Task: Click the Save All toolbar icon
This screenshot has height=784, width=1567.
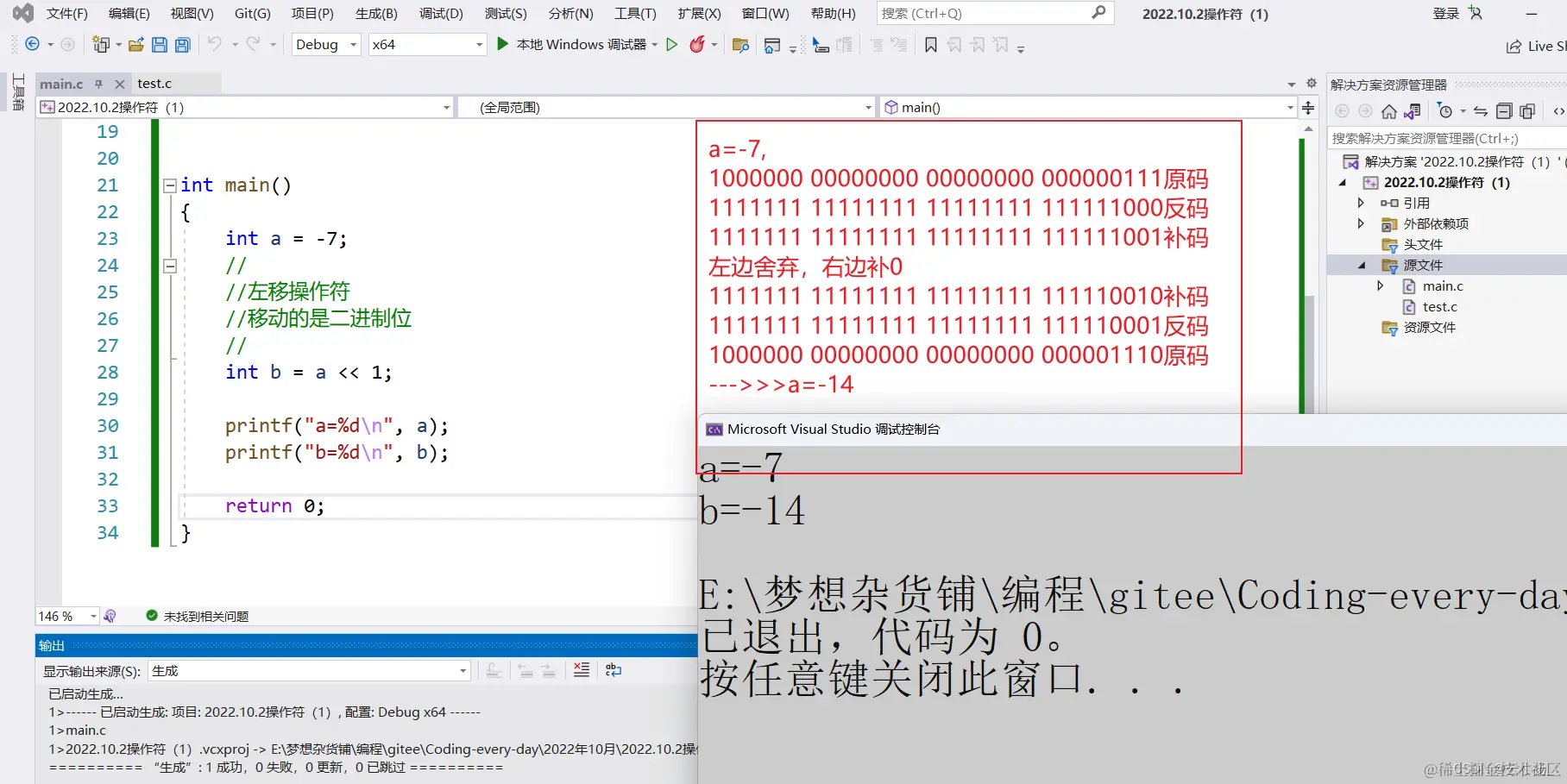Action: [x=183, y=45]
